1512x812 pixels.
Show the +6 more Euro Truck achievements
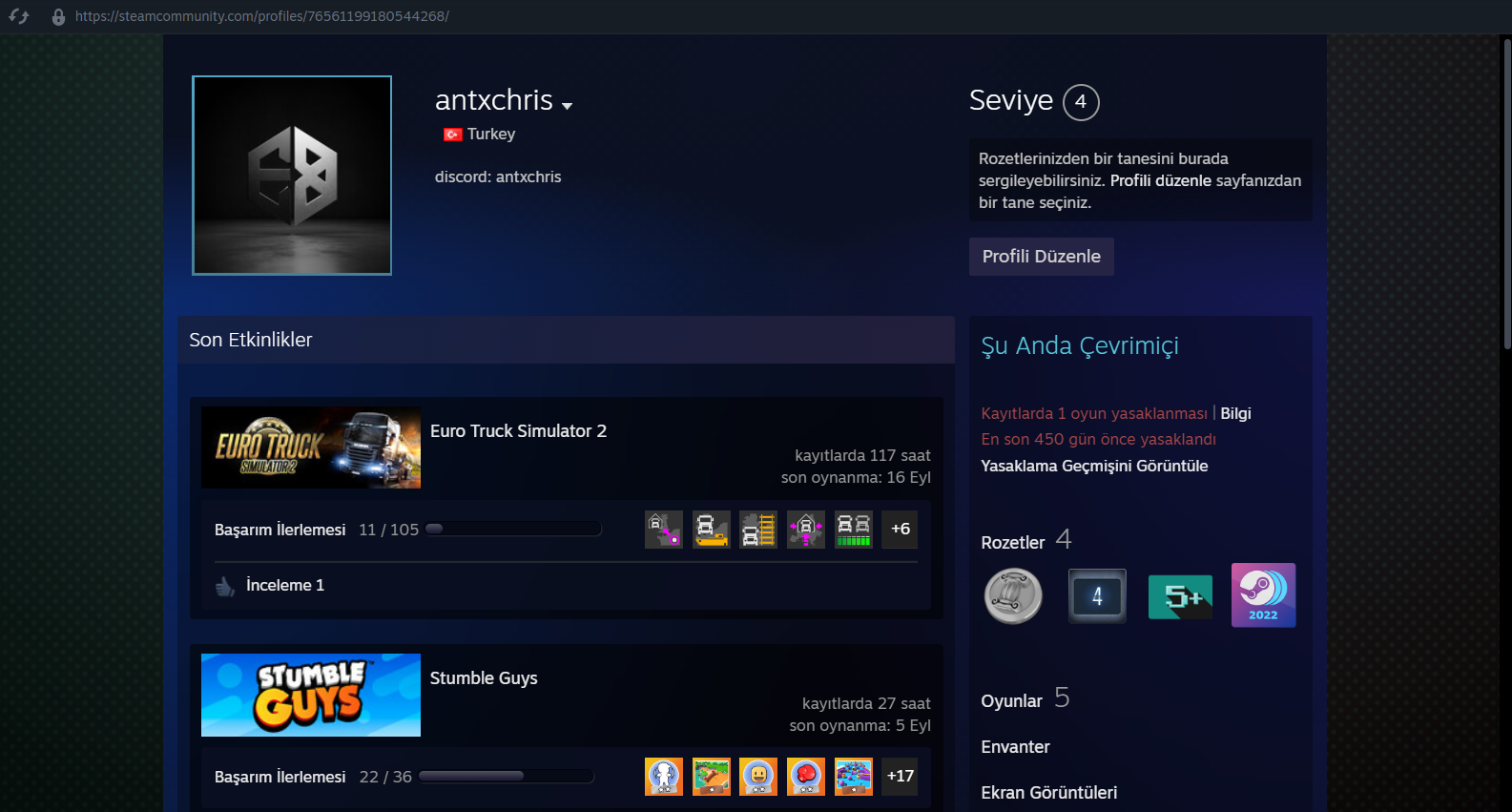coord(901,530)
